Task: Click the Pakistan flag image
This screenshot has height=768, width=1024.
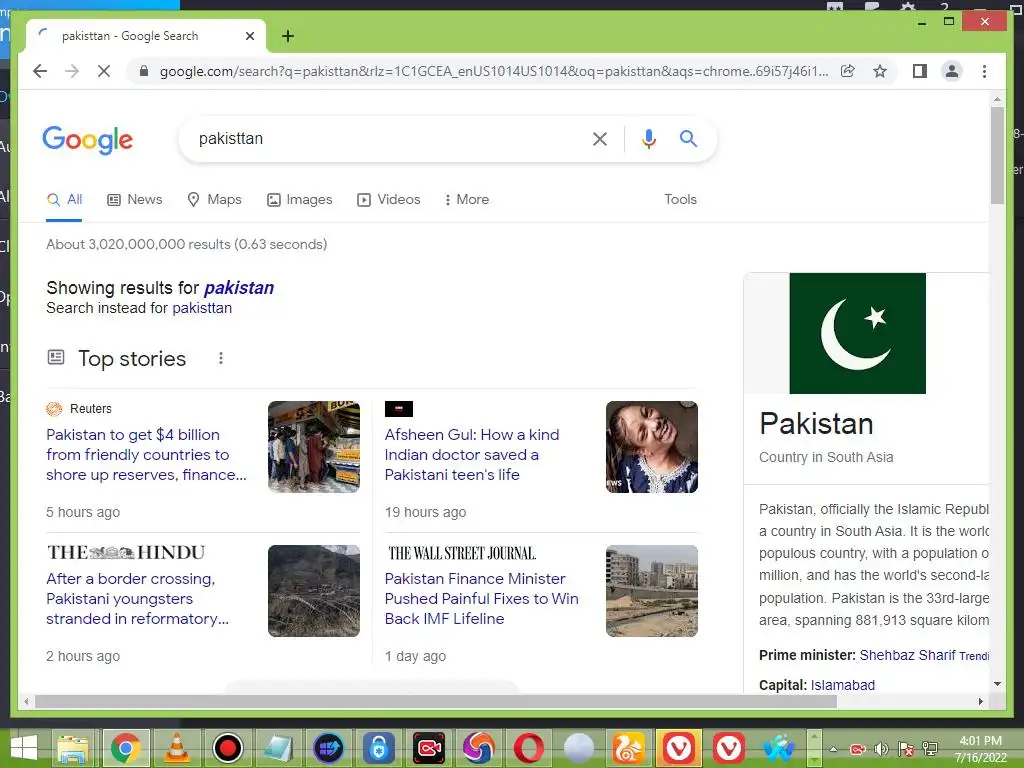Action: 857,333
